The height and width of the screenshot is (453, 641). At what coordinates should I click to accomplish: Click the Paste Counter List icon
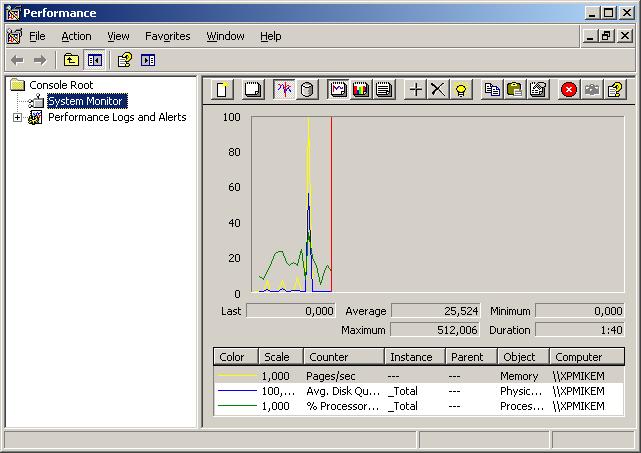(514, 90)
